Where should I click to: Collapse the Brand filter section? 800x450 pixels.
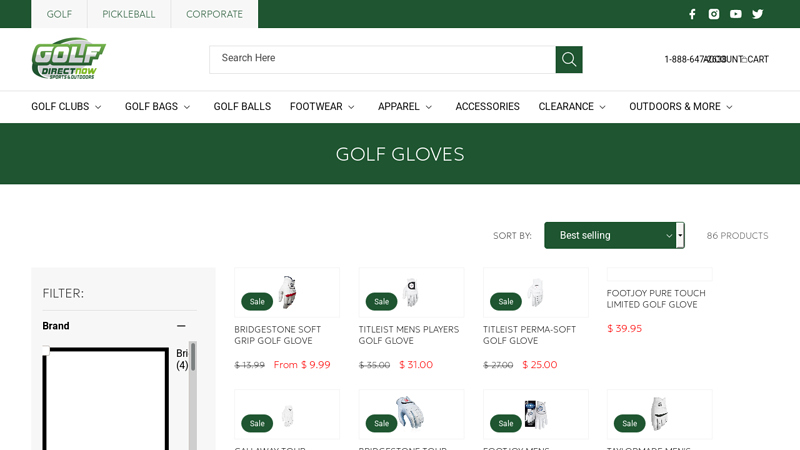(x=181, y=326)
